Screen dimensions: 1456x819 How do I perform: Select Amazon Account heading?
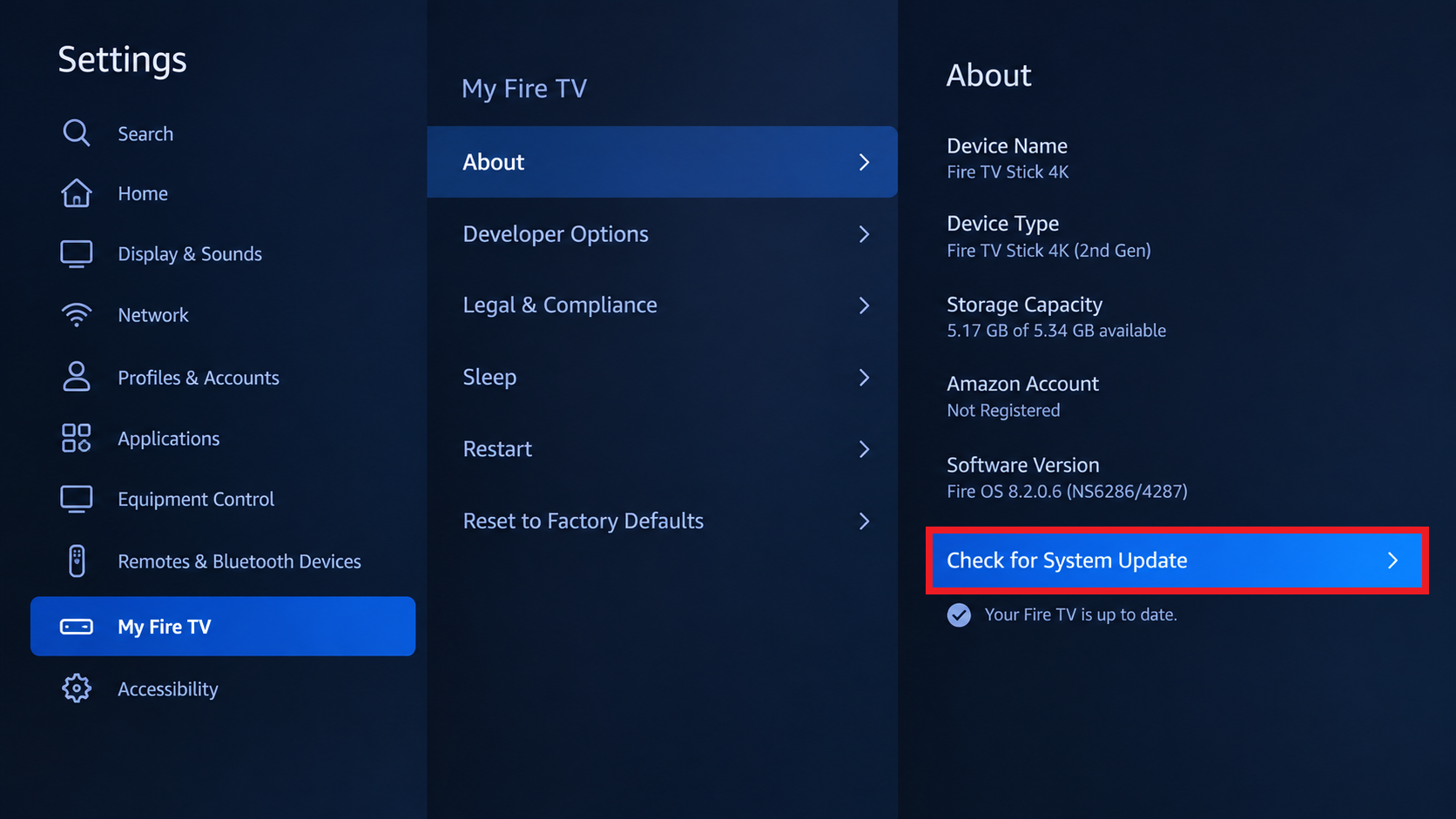tap(1022, 384)
